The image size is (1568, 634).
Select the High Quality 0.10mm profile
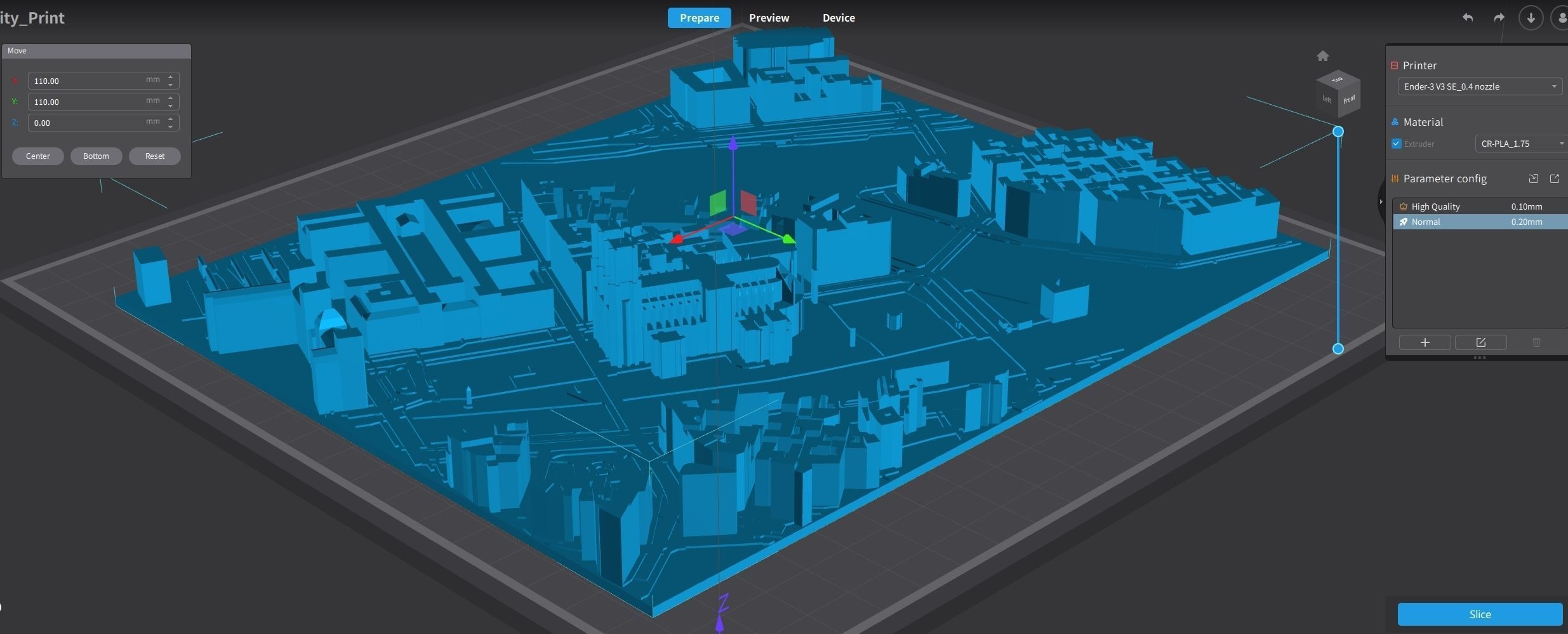1480,206
